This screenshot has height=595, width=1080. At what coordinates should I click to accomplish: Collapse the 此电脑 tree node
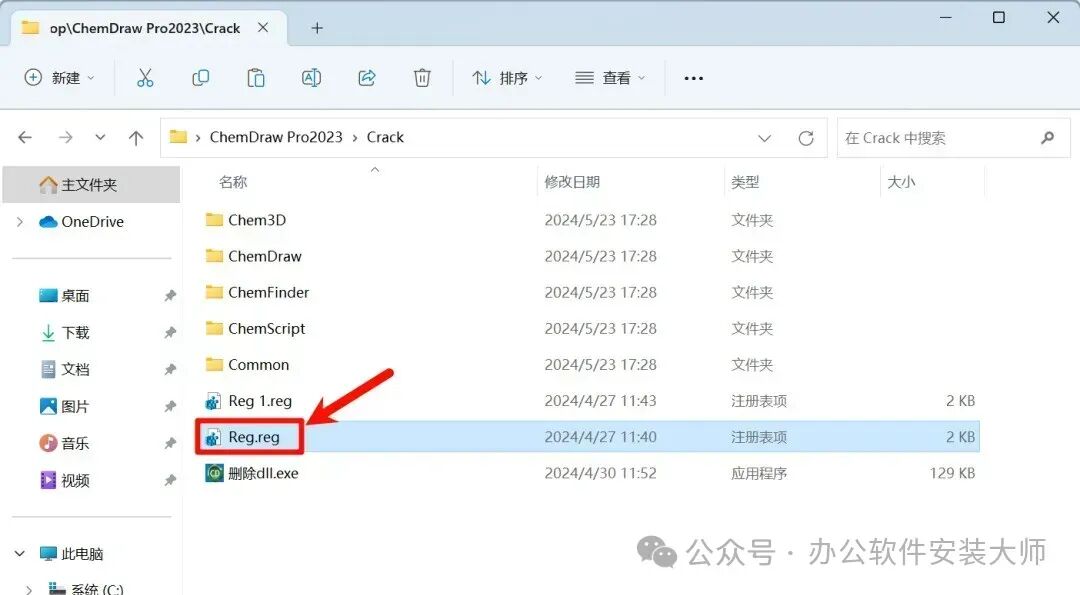coord(20,554)
